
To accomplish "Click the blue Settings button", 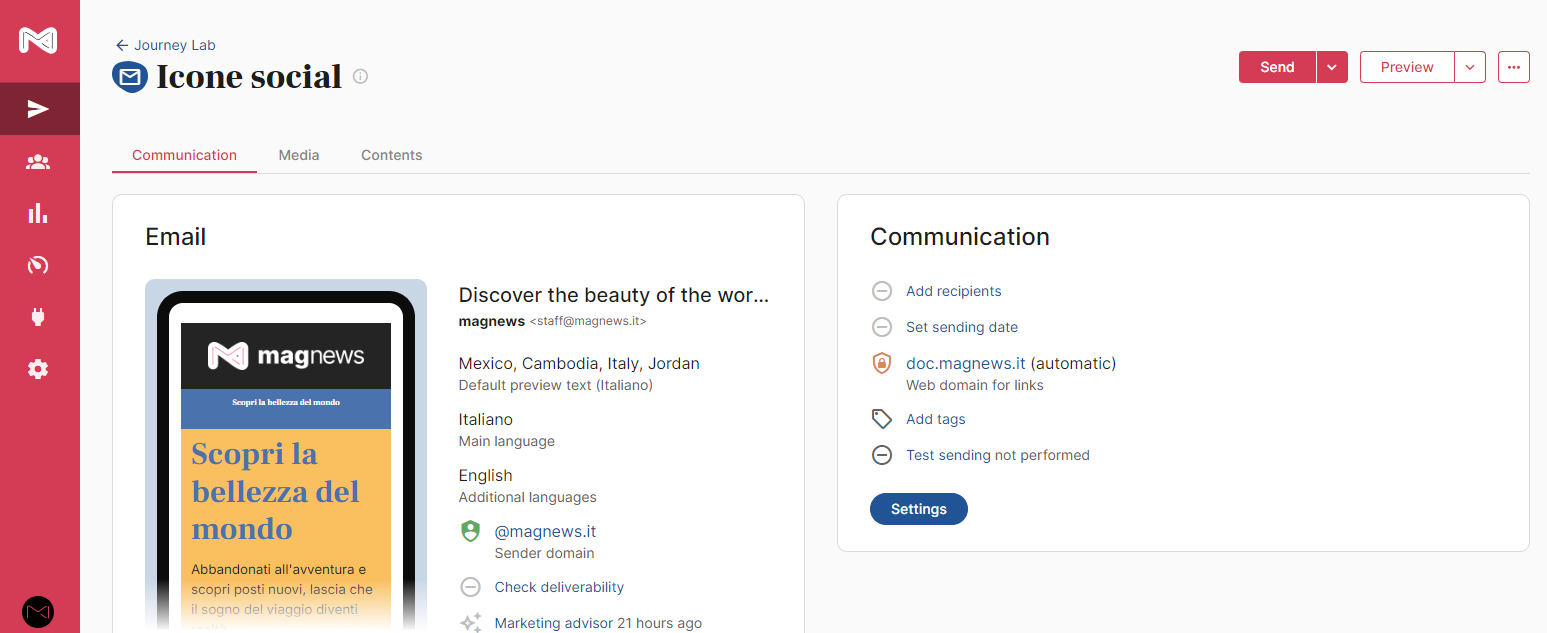I will point(919,509).
